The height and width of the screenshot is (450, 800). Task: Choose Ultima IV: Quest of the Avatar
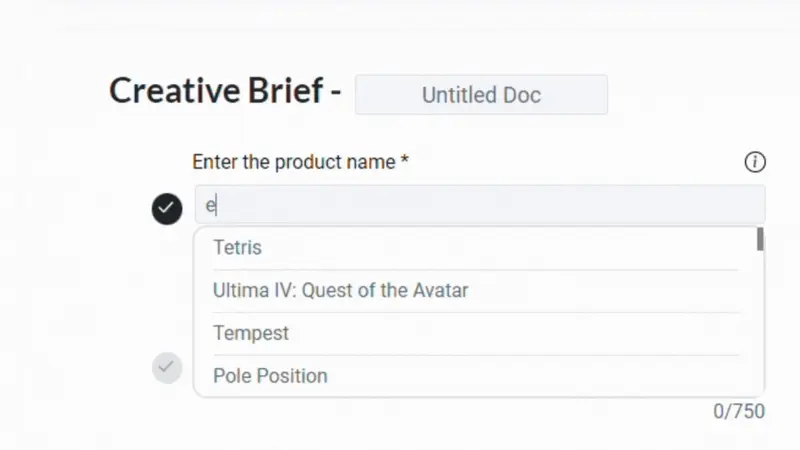pyautogui.click(x=340, y=291)
